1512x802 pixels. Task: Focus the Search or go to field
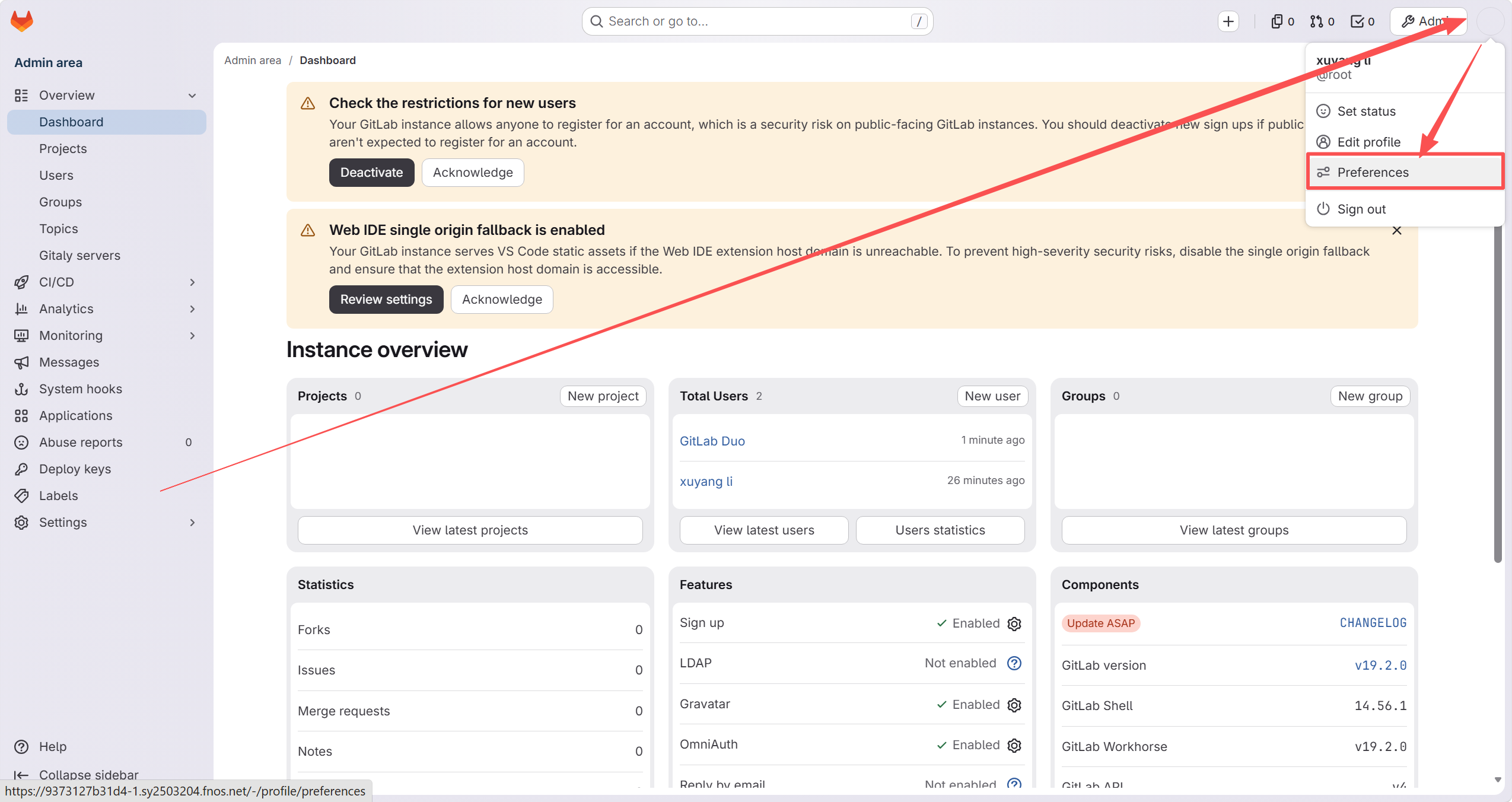[x=757, y=21]
